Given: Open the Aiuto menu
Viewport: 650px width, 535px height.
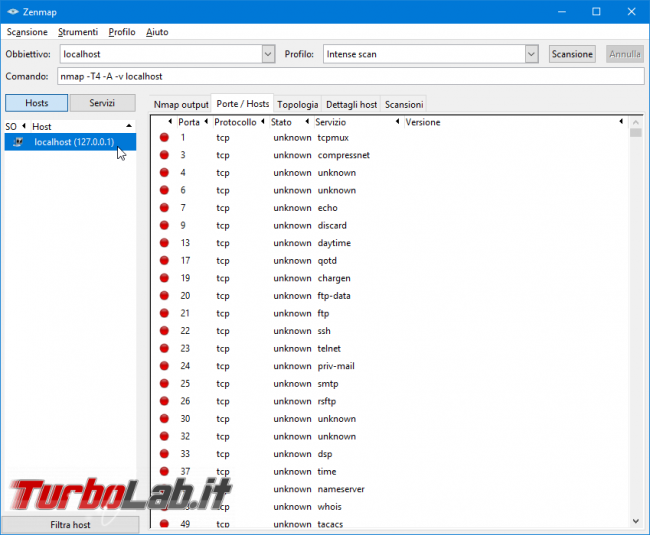Looking at the screenshot, I should coord(157,32).
